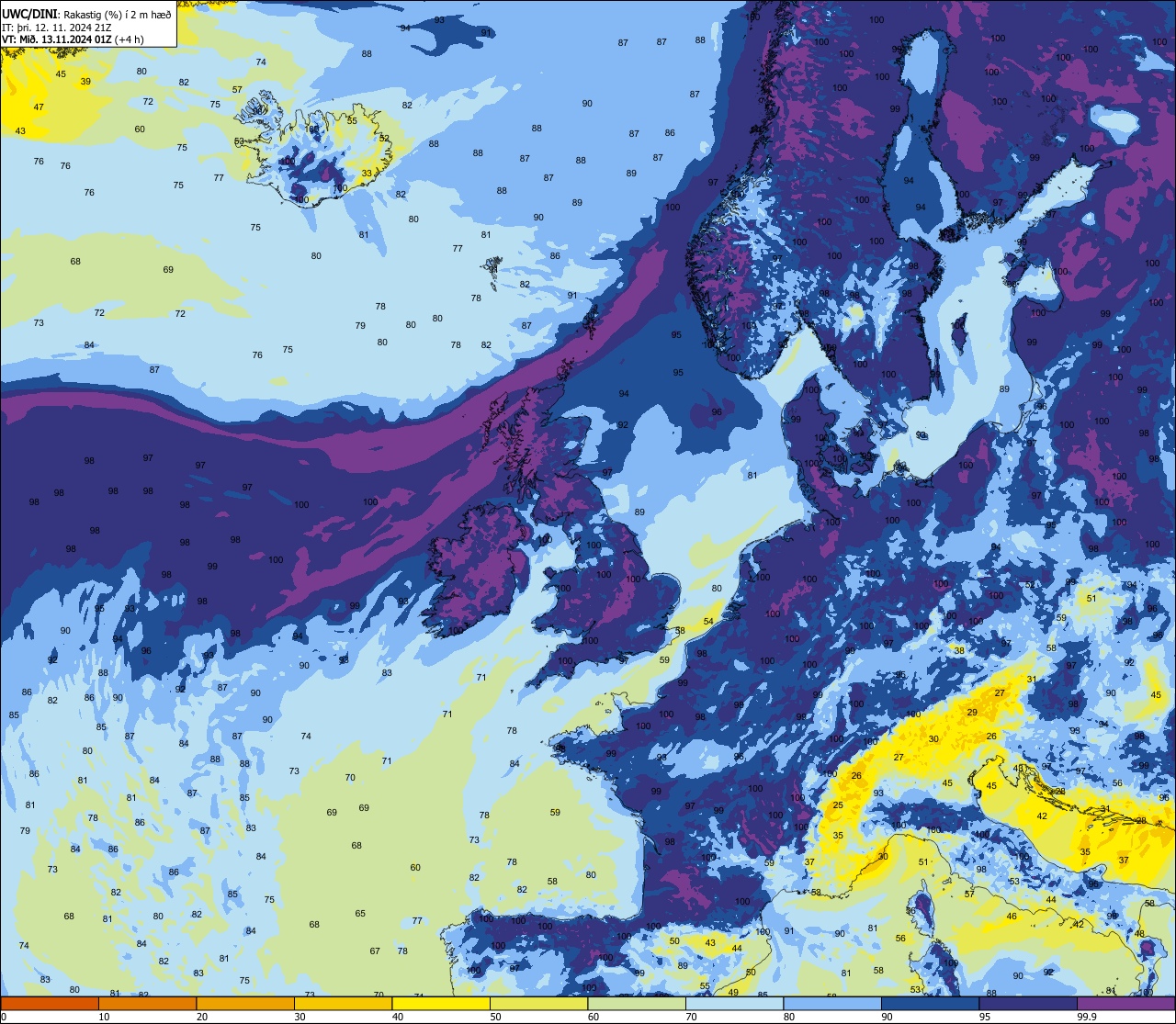Click the humidity value '29' on the map
Screen dimensions: 1176x1024
point(972,713)
